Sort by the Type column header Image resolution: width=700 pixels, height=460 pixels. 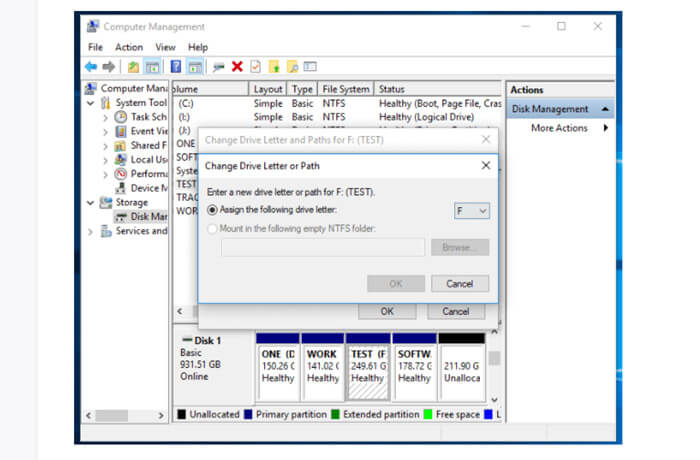pos(302,89)
